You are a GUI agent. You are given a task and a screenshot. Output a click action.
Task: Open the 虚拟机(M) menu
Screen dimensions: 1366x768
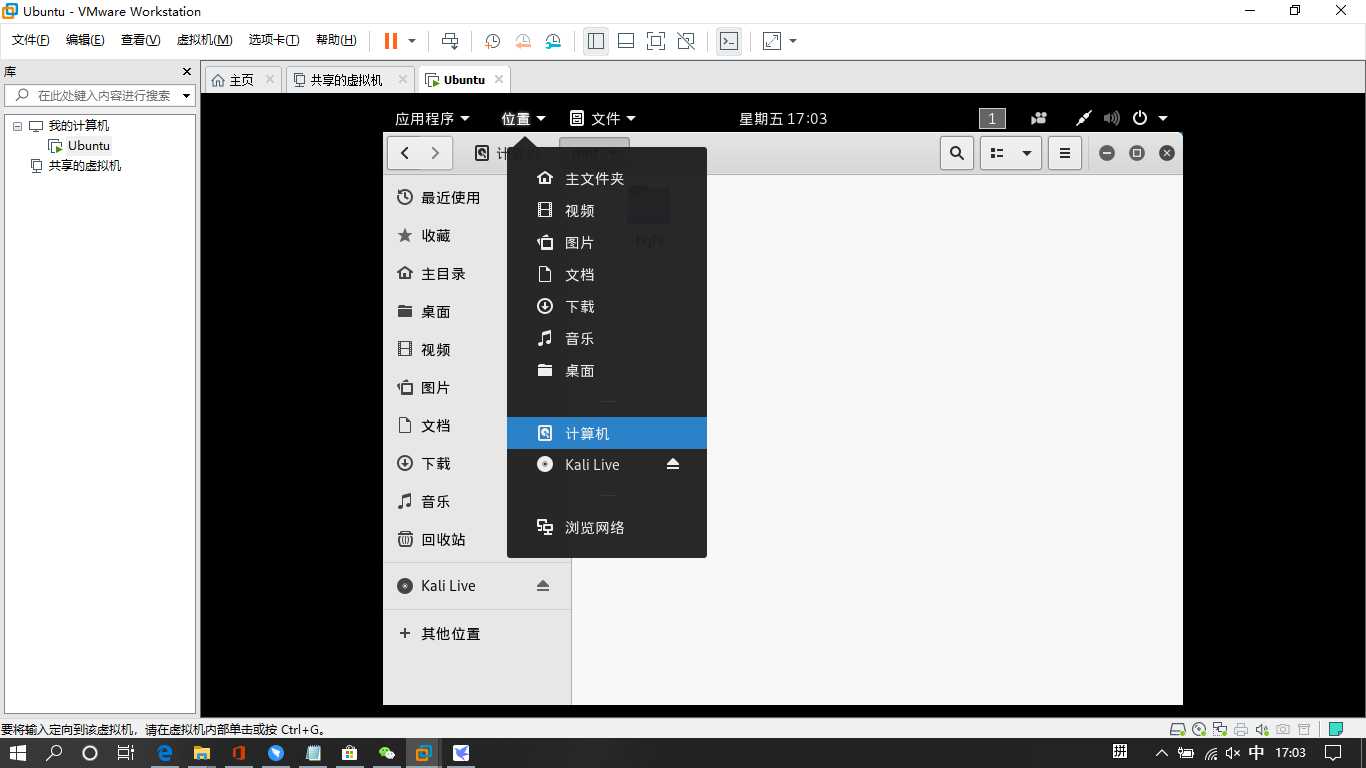[204, 40]
